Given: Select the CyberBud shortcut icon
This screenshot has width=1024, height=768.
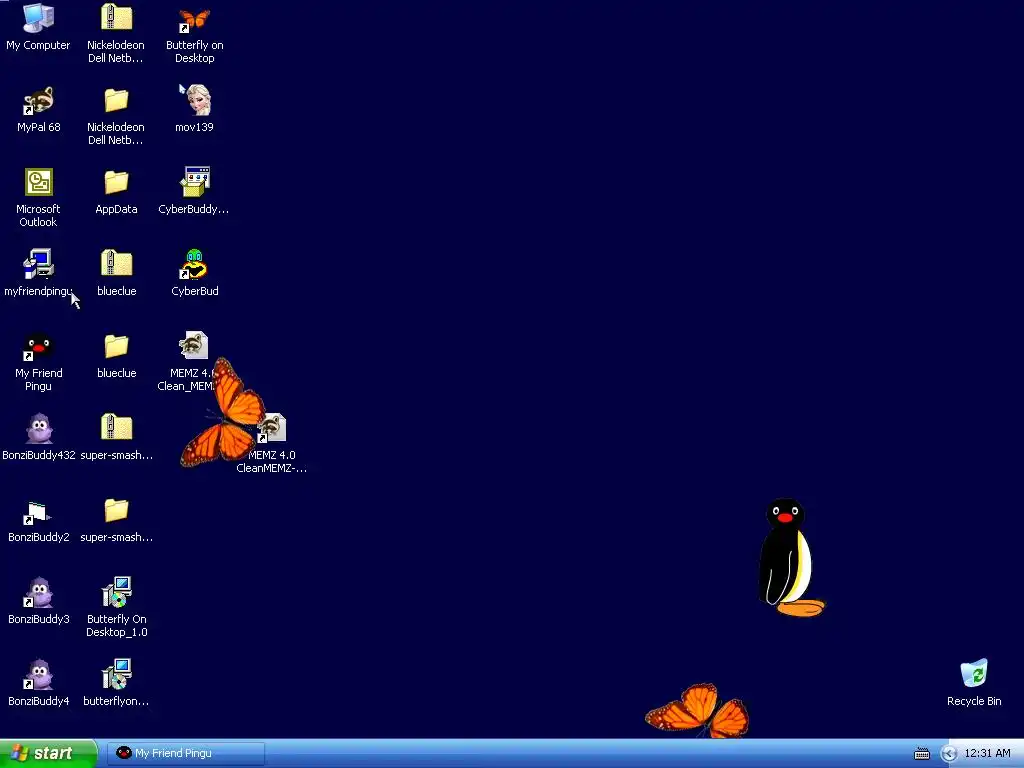Looking at the screenshot, I should pos(195,264).
